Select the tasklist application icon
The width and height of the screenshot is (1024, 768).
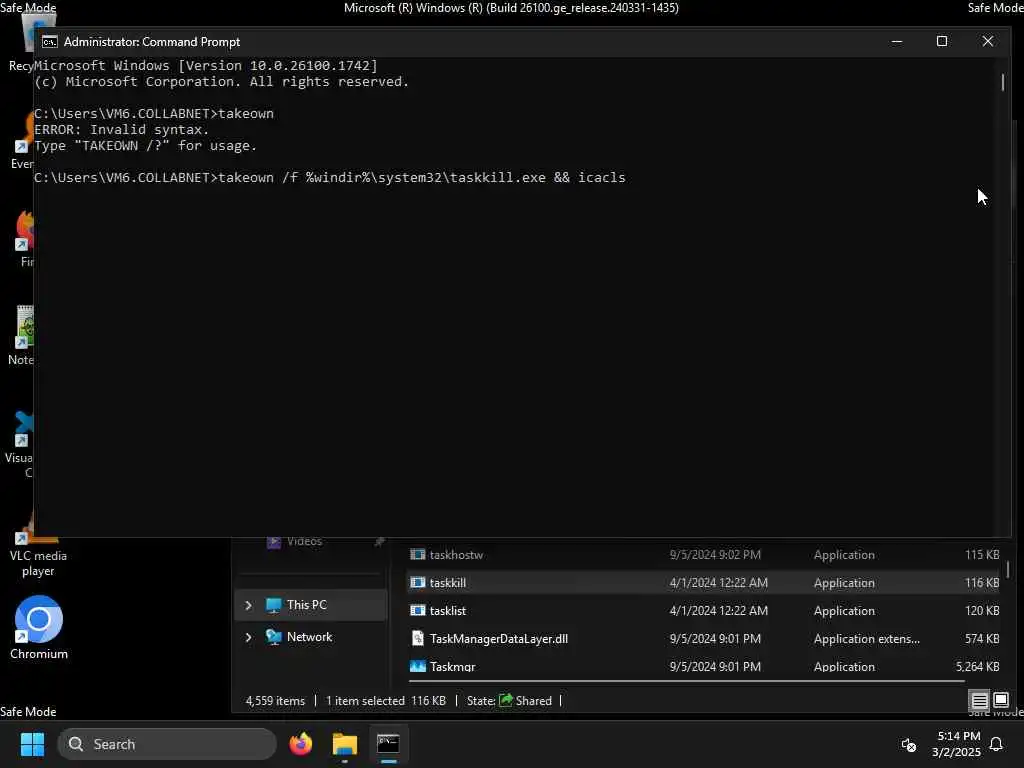click(417, 611)
